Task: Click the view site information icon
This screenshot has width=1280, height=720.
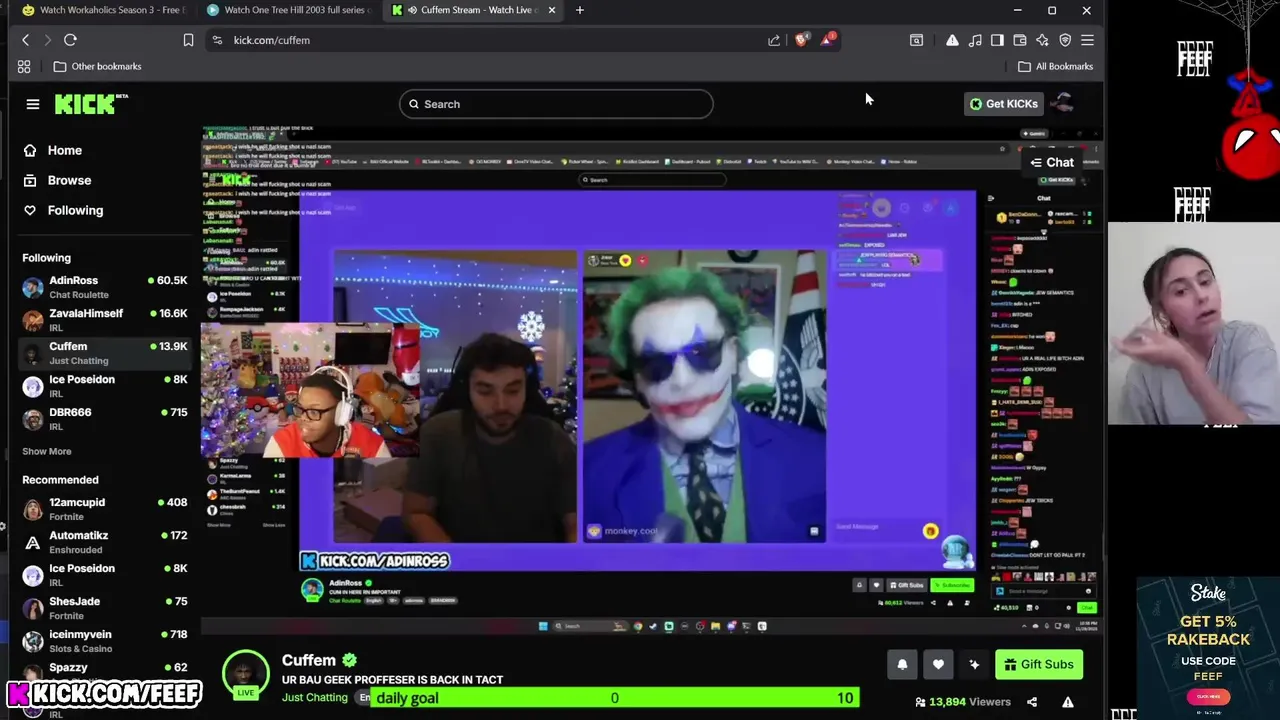Action: [x=217, y=40]
